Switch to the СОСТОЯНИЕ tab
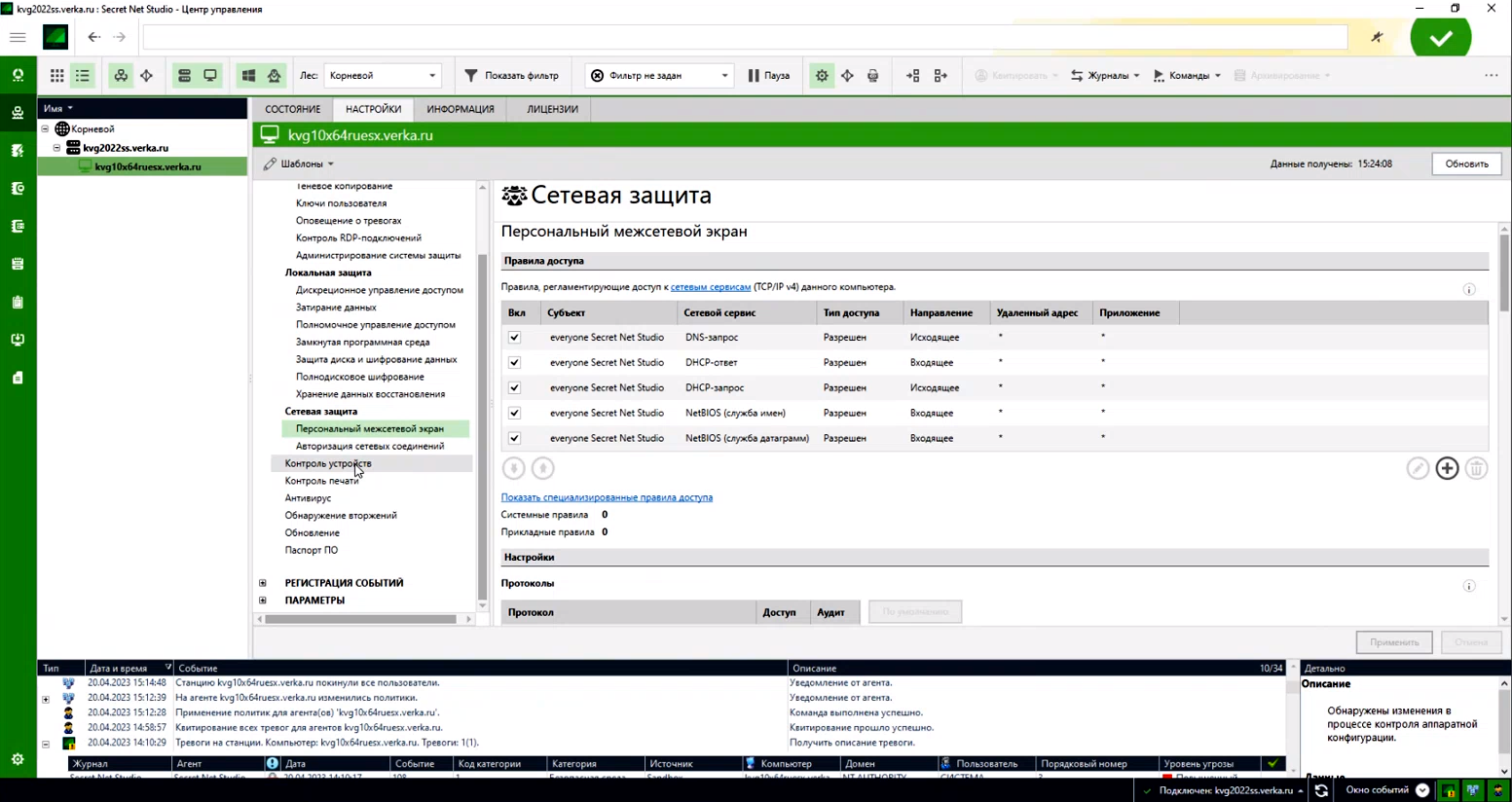This screenshot has height=802, width=1512. (x=292, y=109)
